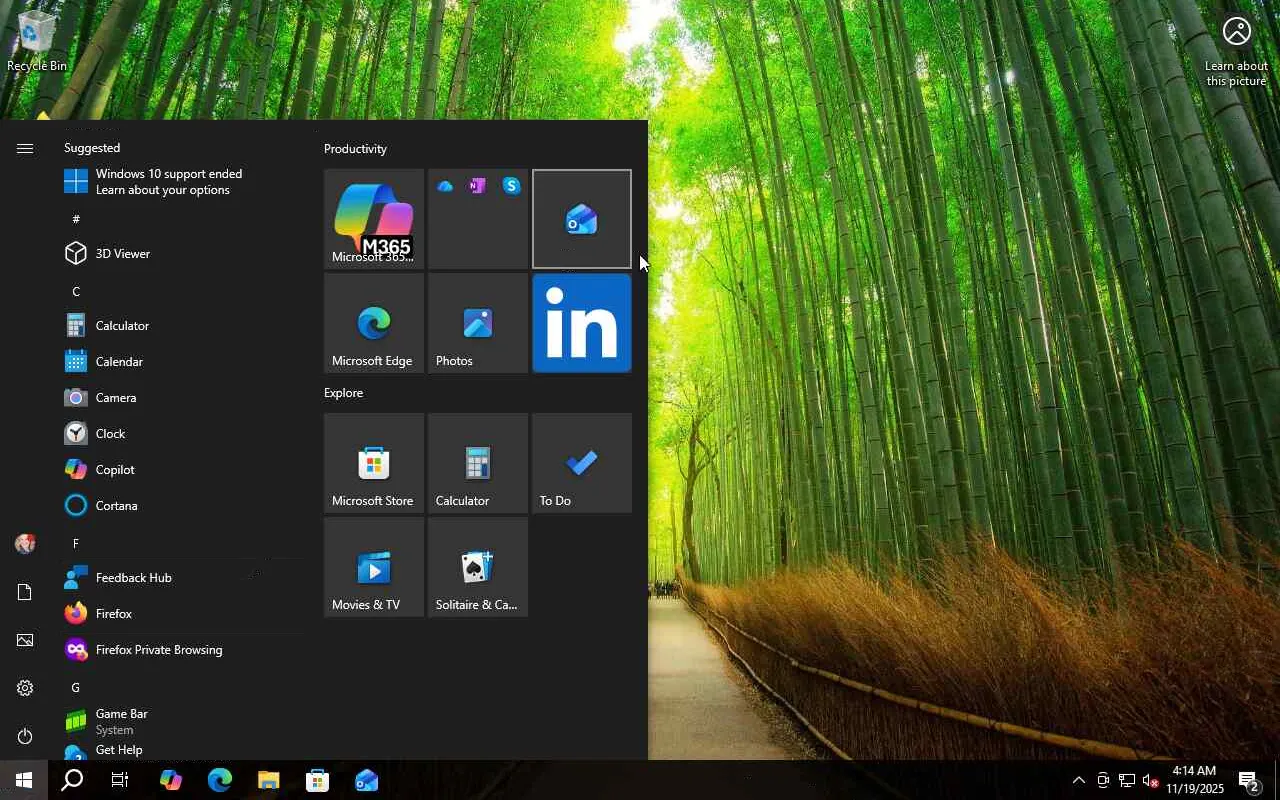The height and width of the screenshot is (800, 1280).
Task: Open the muted volume tray icon
Action: coord(1150,780)
